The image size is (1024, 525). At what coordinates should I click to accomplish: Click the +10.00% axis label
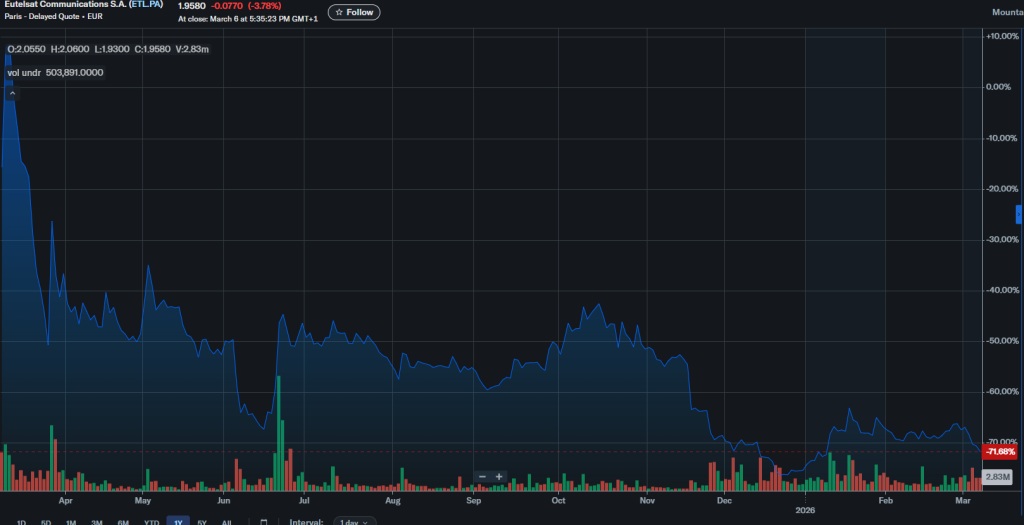click(1002, 37)
